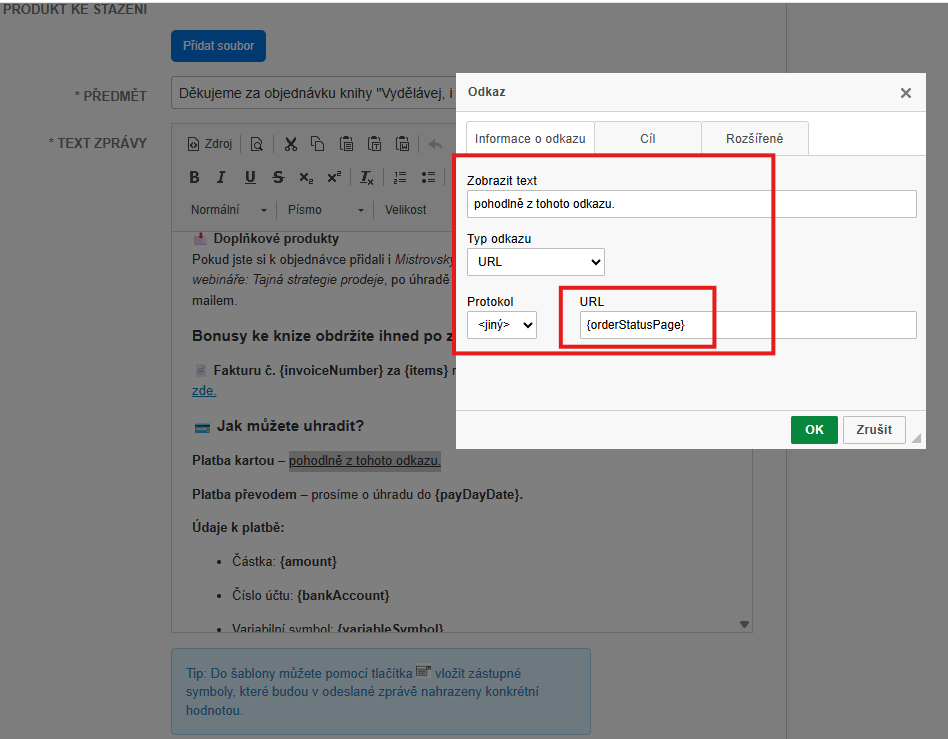Click 'Údaje k platbě:' text
The width and height of the screenshot is (948, 739).
tap(238, 527)
